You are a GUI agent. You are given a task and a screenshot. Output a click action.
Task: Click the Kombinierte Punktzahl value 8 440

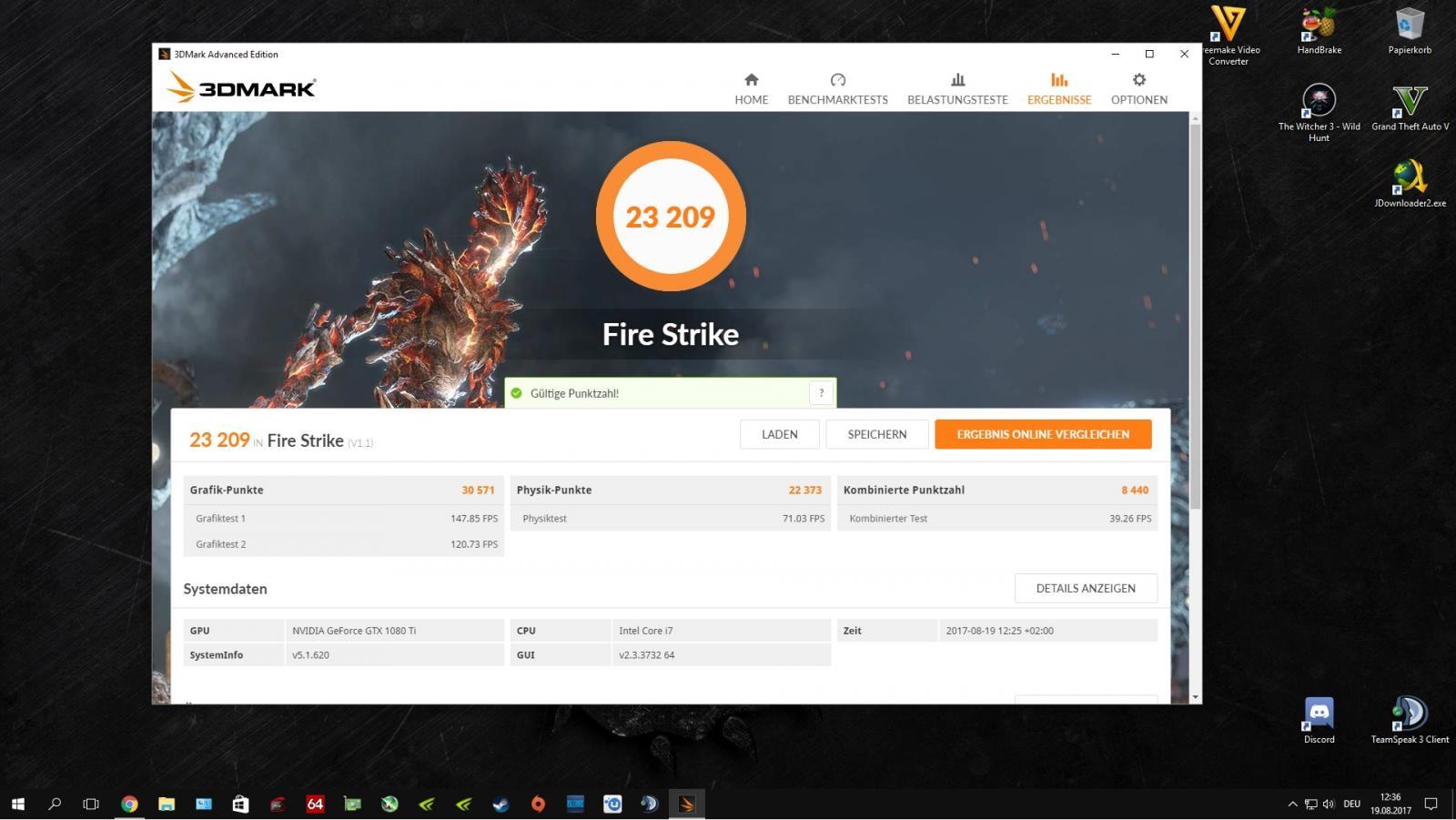click(x=1135, y=490)
